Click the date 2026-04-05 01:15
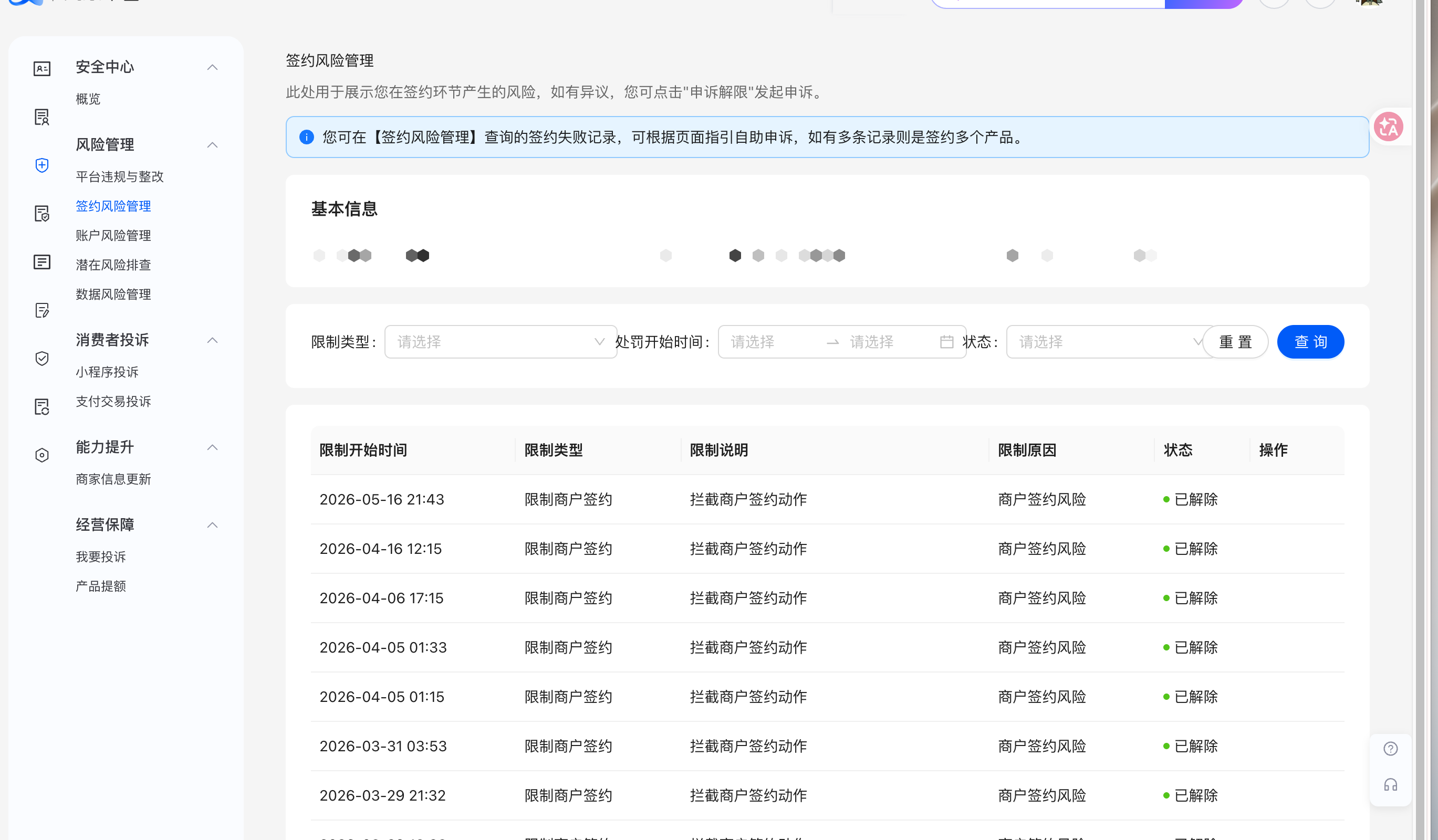Viewport: 1438px width, 840px height. [x=382, y=696]
